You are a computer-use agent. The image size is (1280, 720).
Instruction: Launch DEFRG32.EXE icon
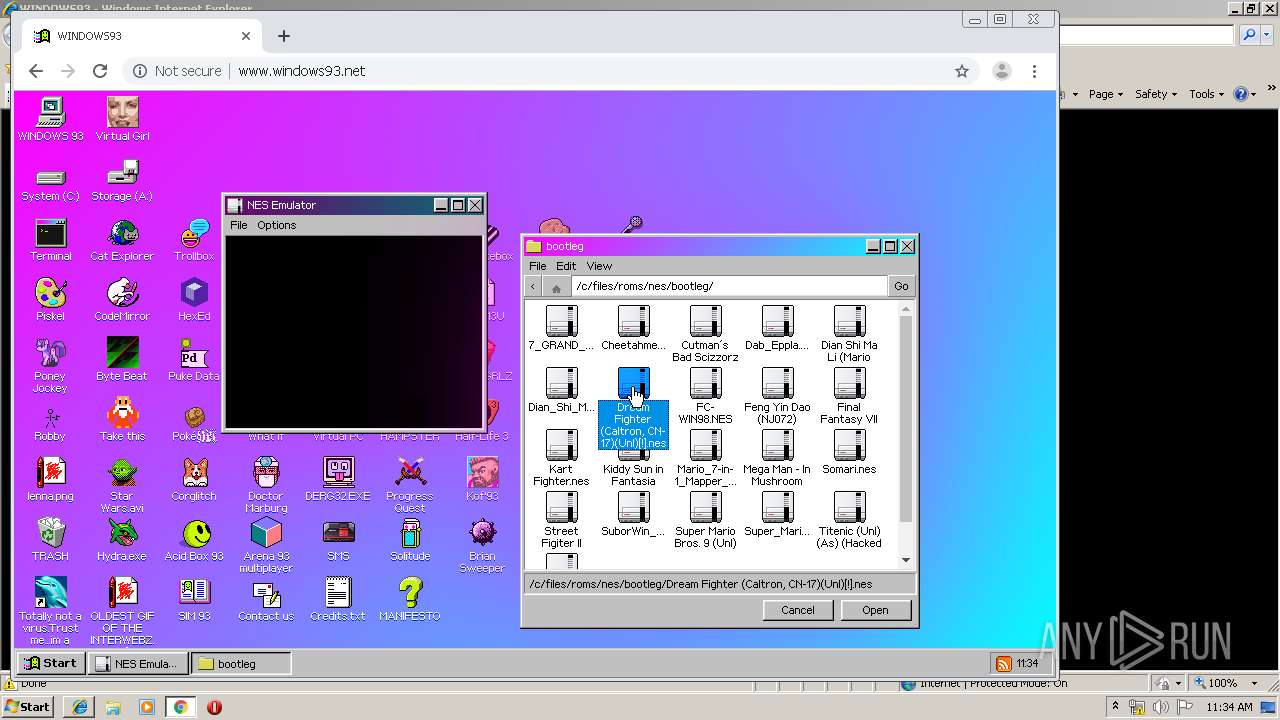pyautogui.click(x=338, y=480)
